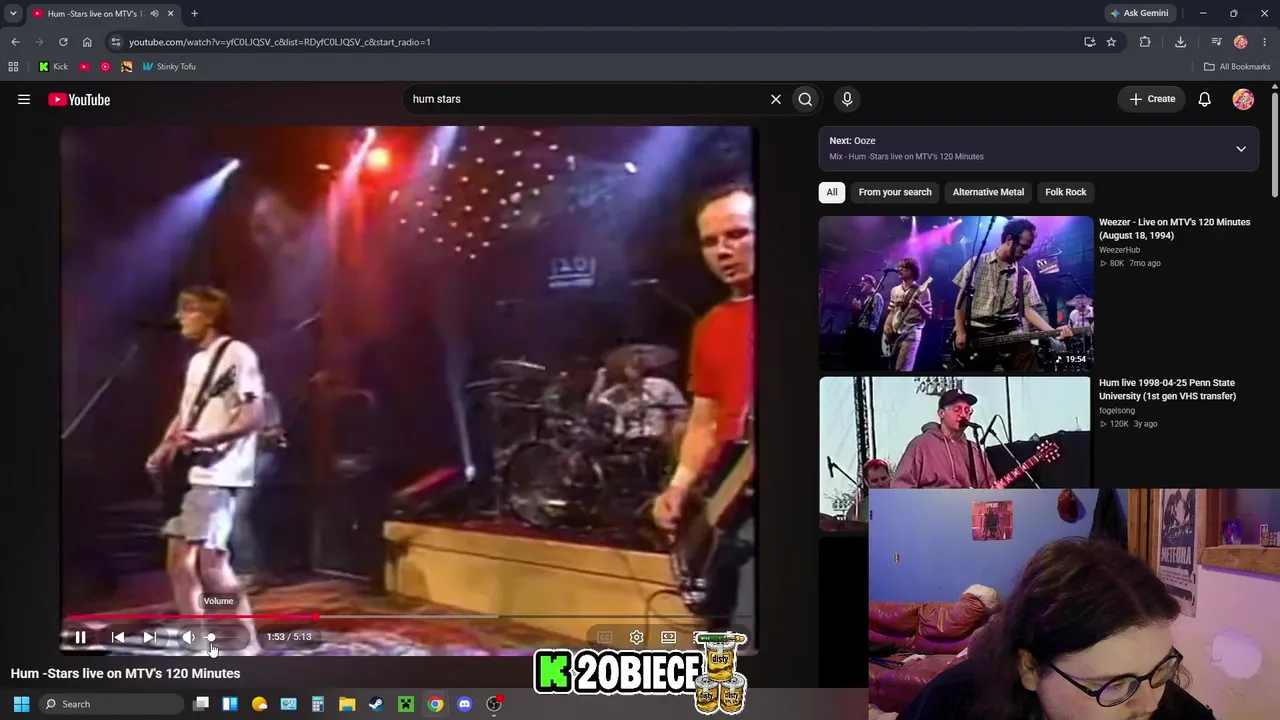This screenshot has height=720, width=1280.
Task: Go to the YouTube home logo
Action: tap(79, 99)
